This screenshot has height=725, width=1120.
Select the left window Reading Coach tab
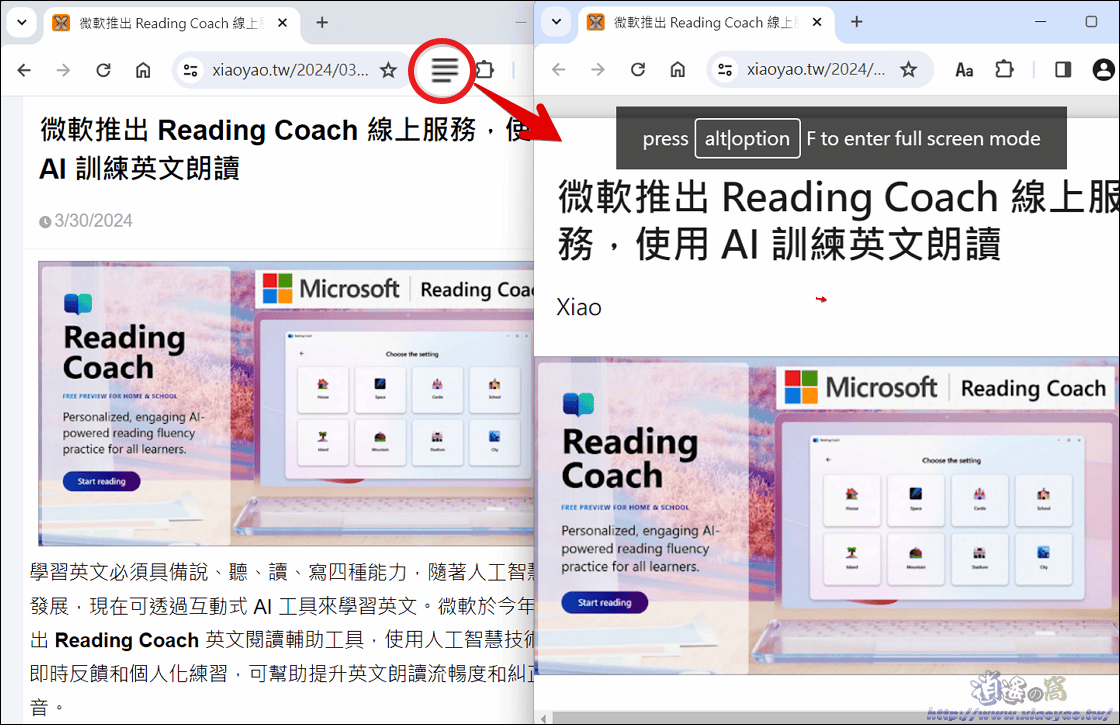[171, 23]
